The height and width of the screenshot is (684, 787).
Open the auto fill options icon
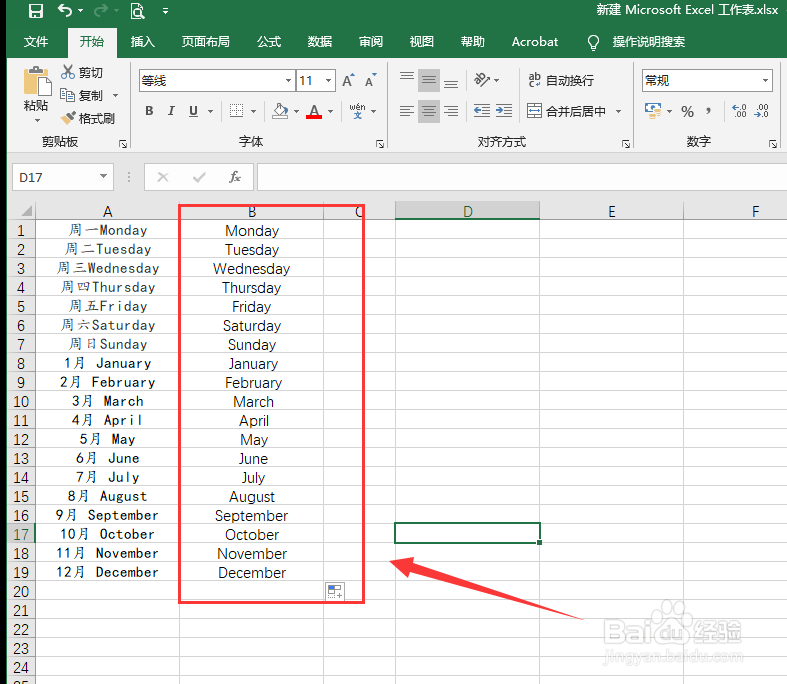335,591
